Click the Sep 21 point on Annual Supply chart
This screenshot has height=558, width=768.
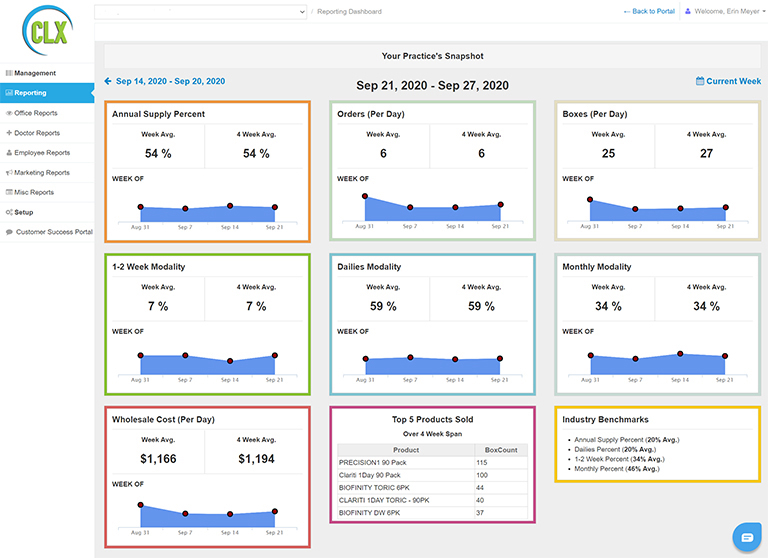tap(275, 207)
